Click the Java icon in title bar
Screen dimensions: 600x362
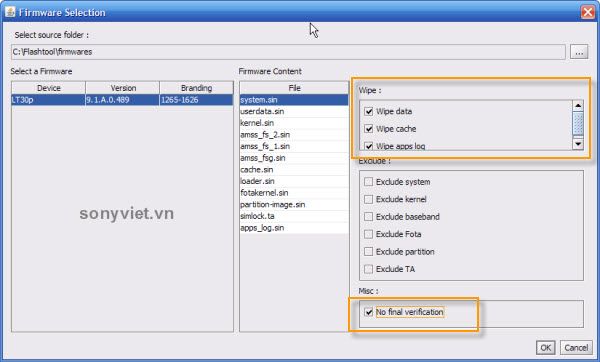pyautogui.click(x=10, y=12)
